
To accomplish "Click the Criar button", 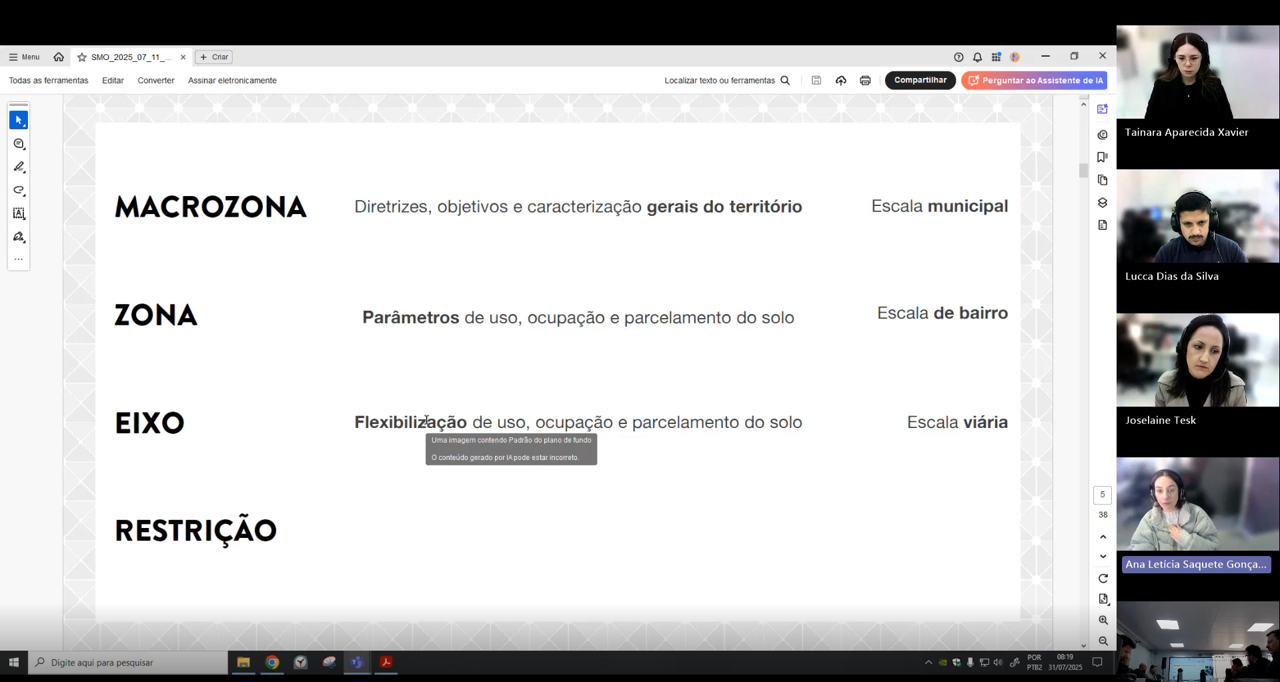I will pos(214,57).
